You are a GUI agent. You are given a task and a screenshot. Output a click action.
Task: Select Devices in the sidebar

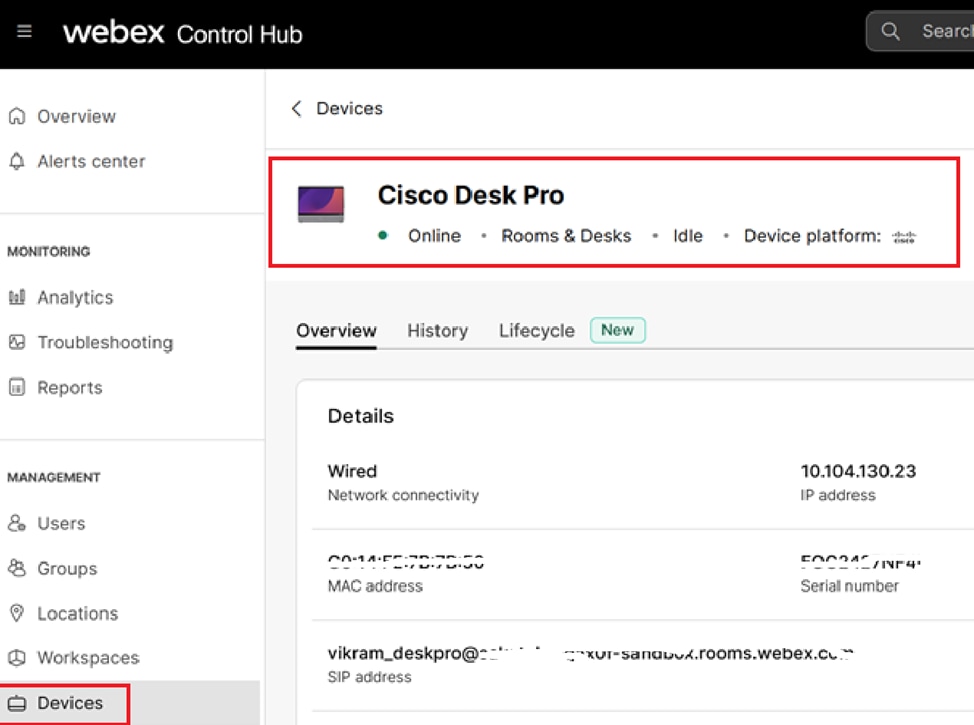click(x=70, y=703)
